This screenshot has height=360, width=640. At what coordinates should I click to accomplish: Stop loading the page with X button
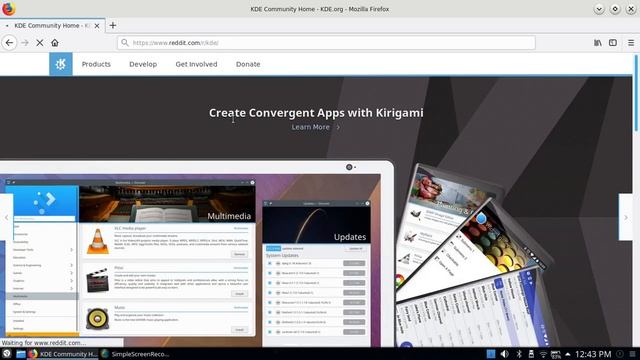point(40,42)
